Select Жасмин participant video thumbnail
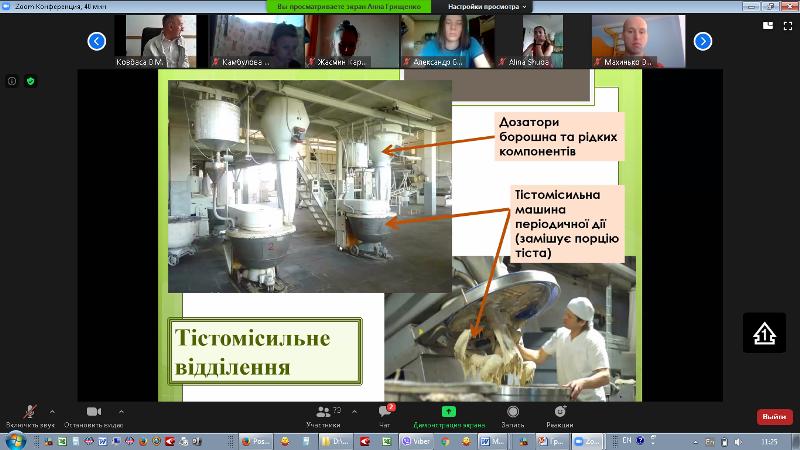The height and width of the screenshot is (450, 800). (x=352, y=41)
